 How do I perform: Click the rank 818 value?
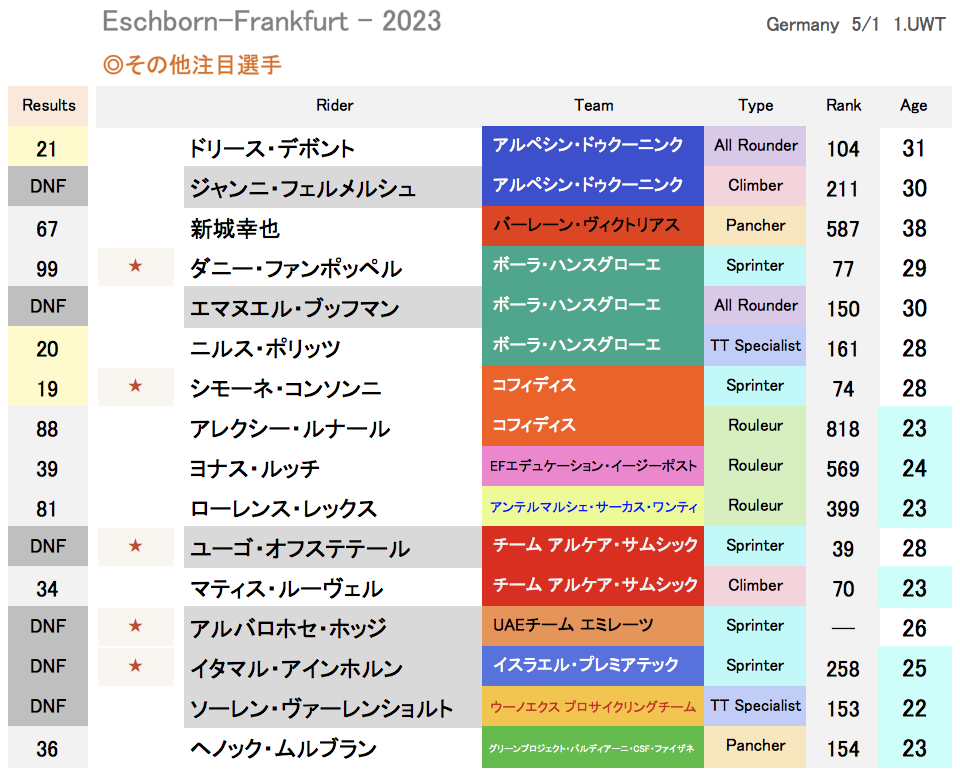pyautogui.click(x=843, y=429)
